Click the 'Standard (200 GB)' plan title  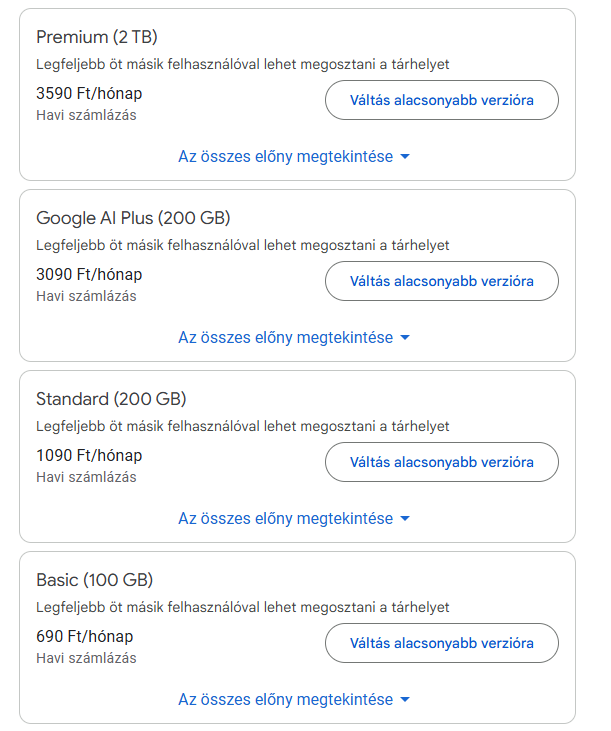(x=111, y=399)
